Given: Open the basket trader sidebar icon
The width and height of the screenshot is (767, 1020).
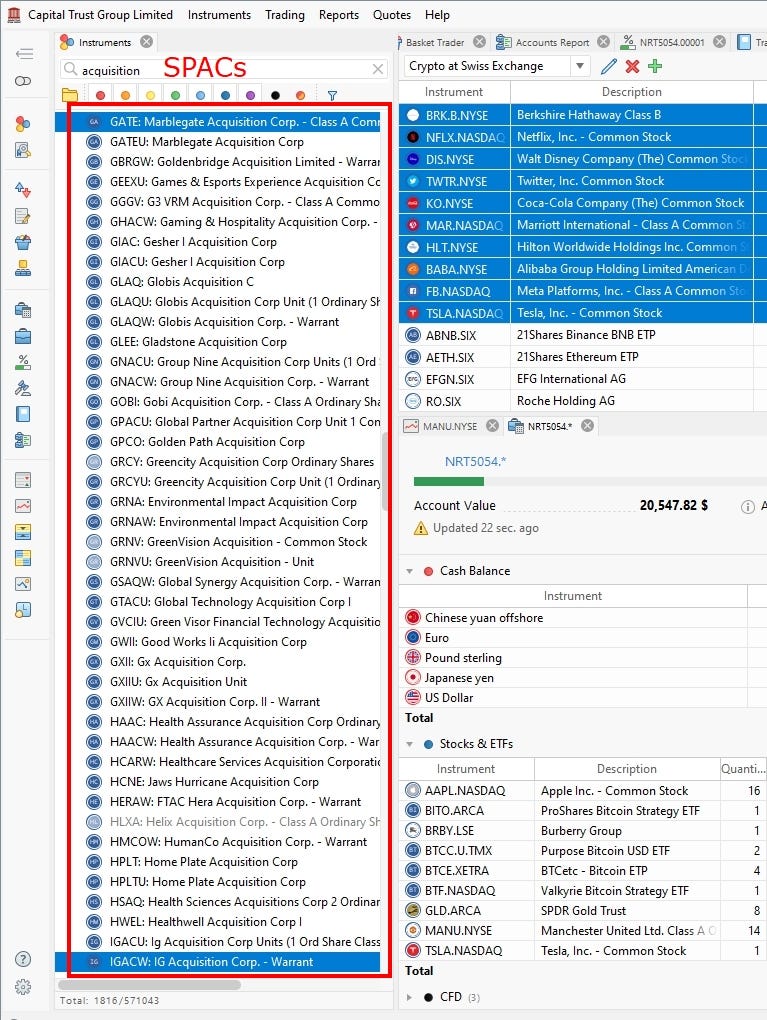Looking at the screenshot, I should (x=23, y=242).
